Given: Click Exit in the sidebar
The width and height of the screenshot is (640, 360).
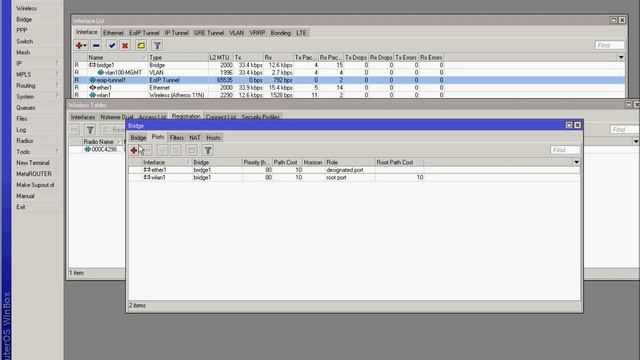Looking at the screenshot, I should point(21,207).
